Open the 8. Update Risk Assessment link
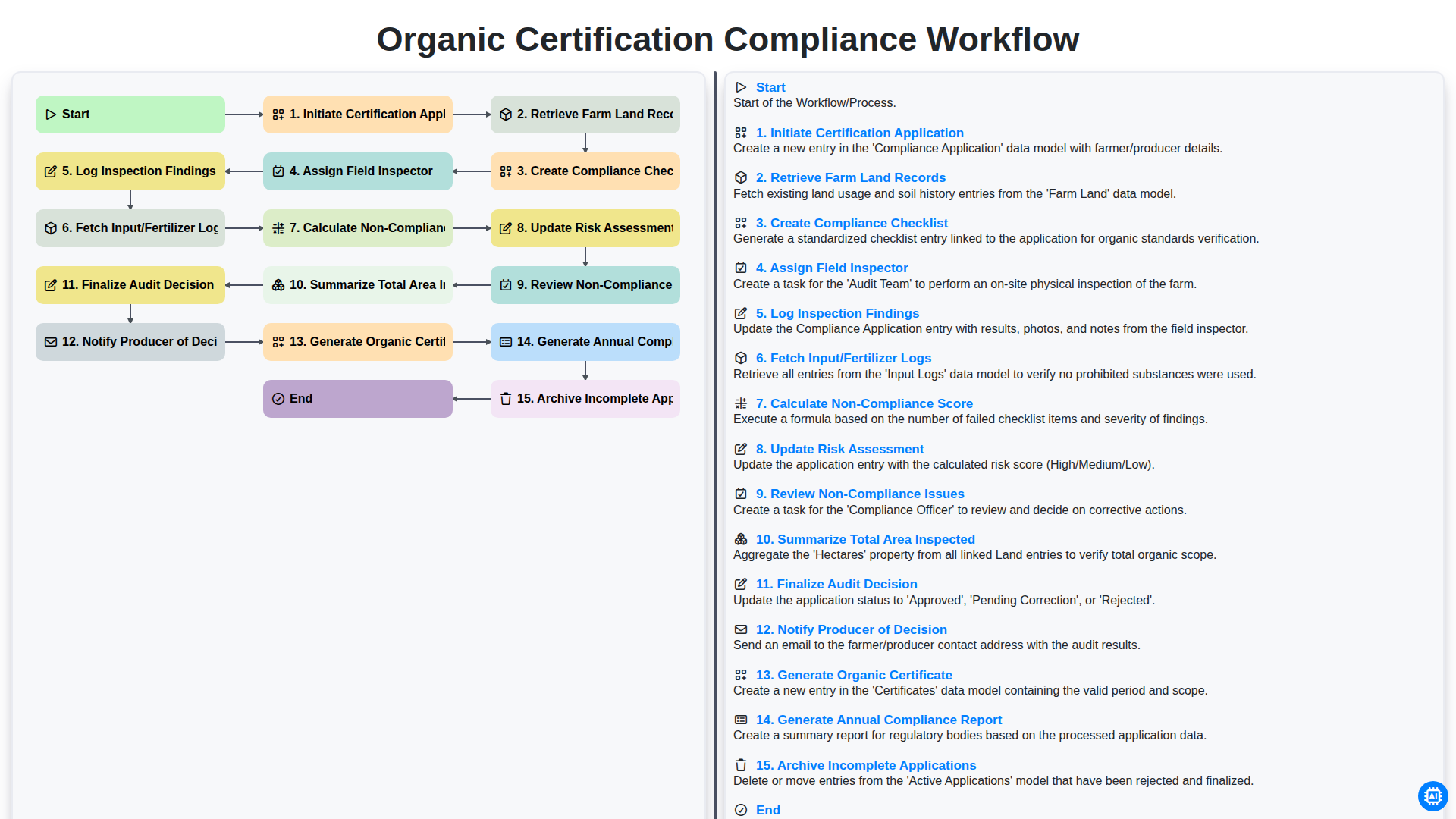Viewport: 1456px width, 819px height. pyautogui.click(x=839, y=449)
